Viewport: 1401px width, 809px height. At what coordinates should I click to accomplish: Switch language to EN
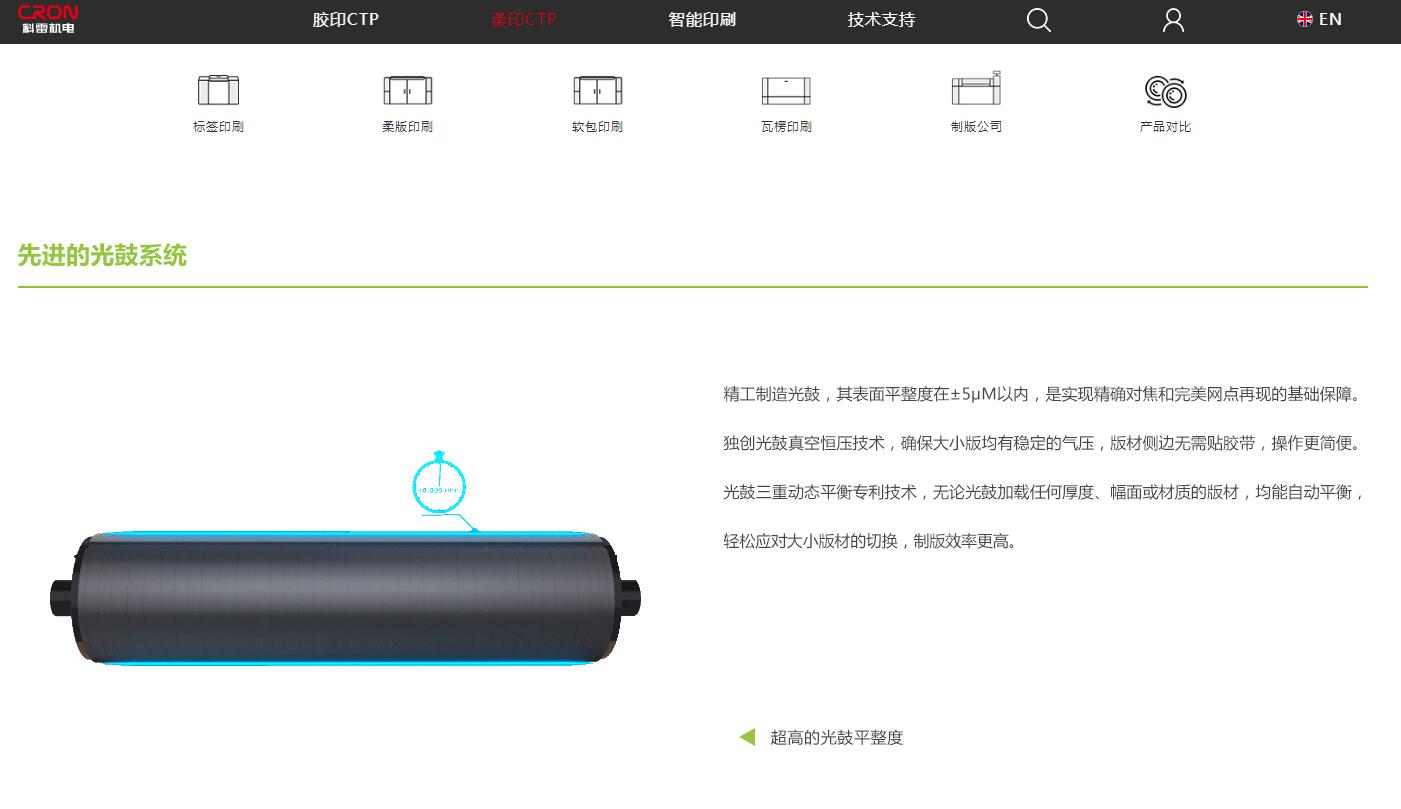(x=1330, y=19)
